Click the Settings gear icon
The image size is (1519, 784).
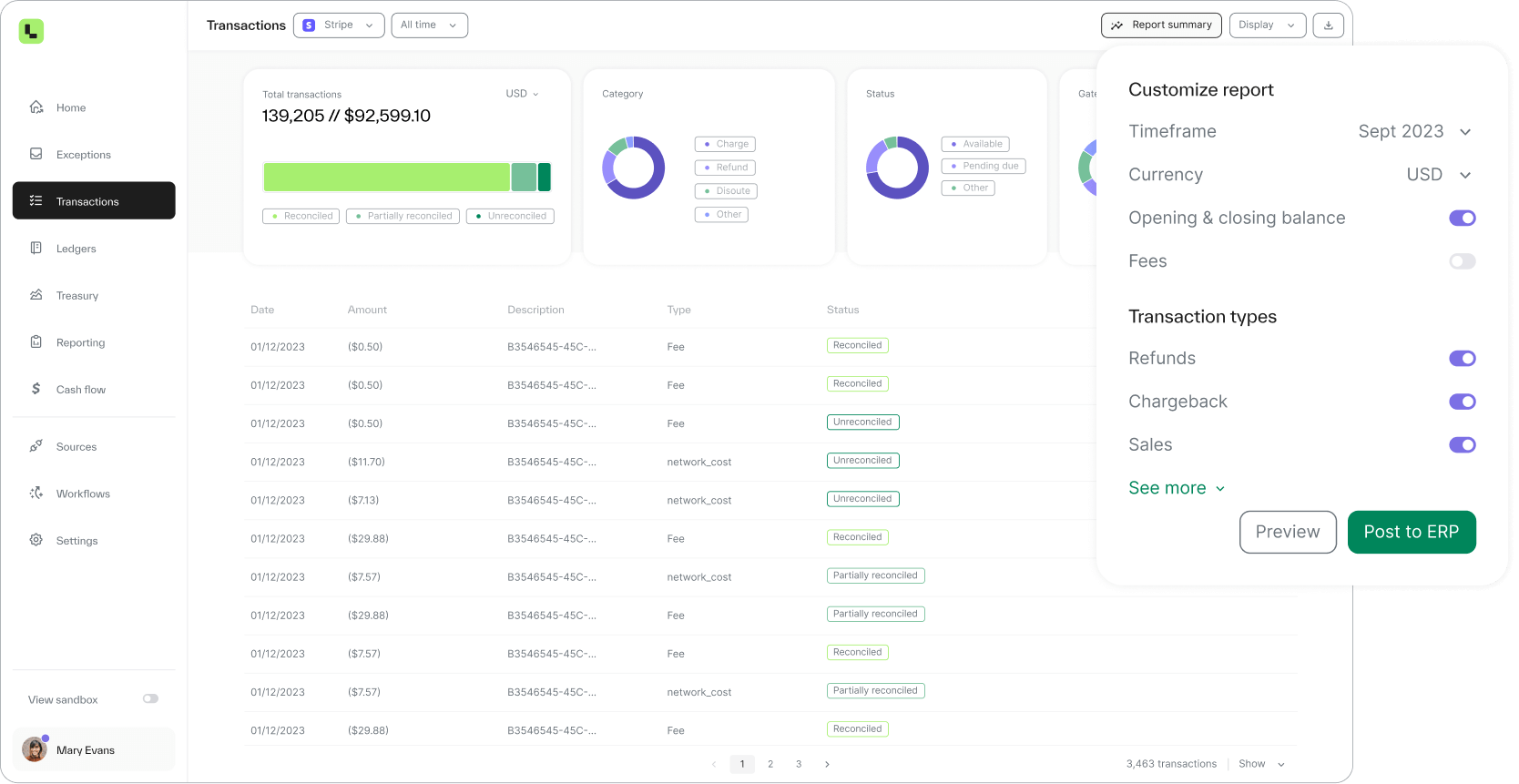point(36,540)
